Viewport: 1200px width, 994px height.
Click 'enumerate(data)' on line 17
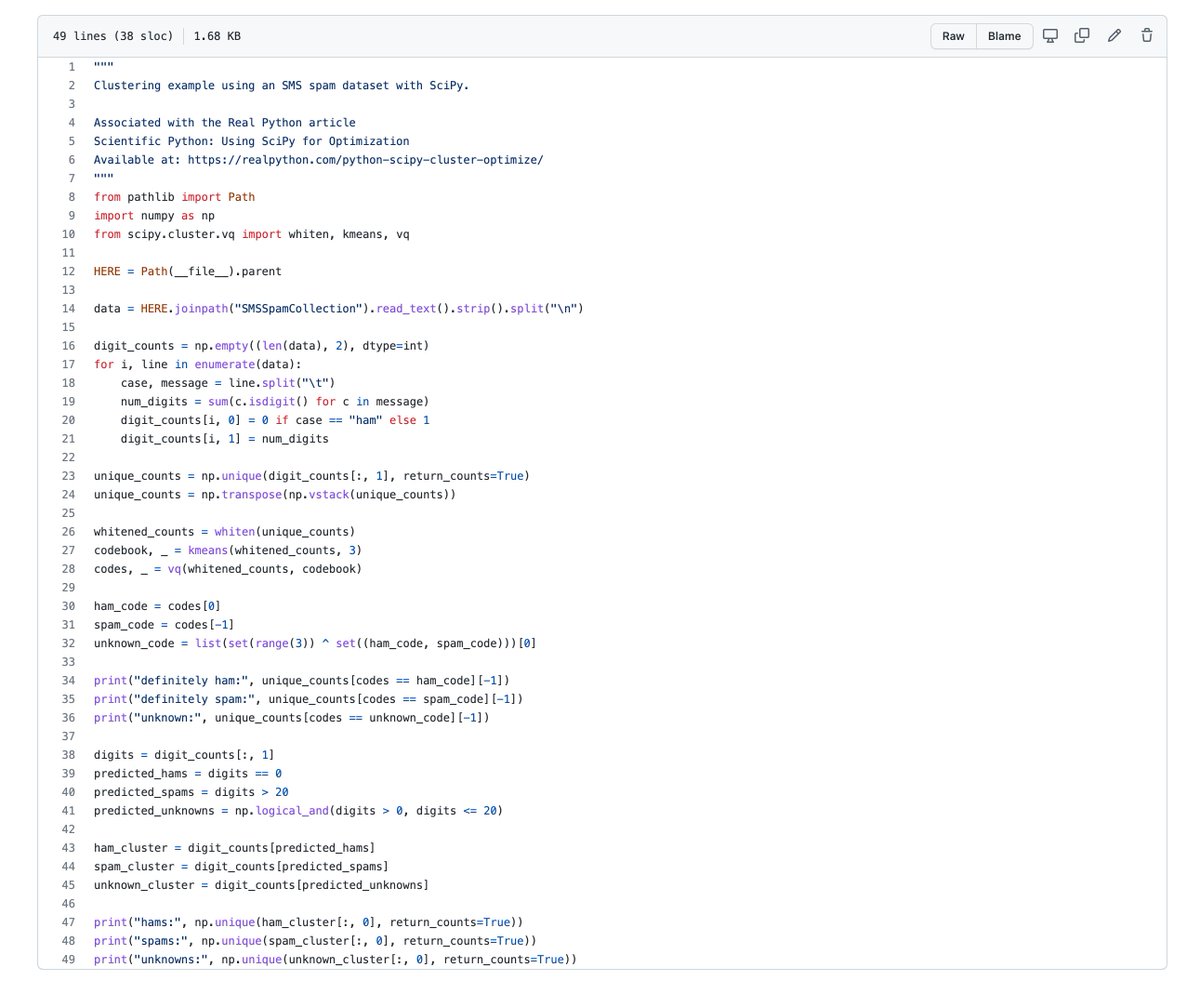click(x=247, y=364)
